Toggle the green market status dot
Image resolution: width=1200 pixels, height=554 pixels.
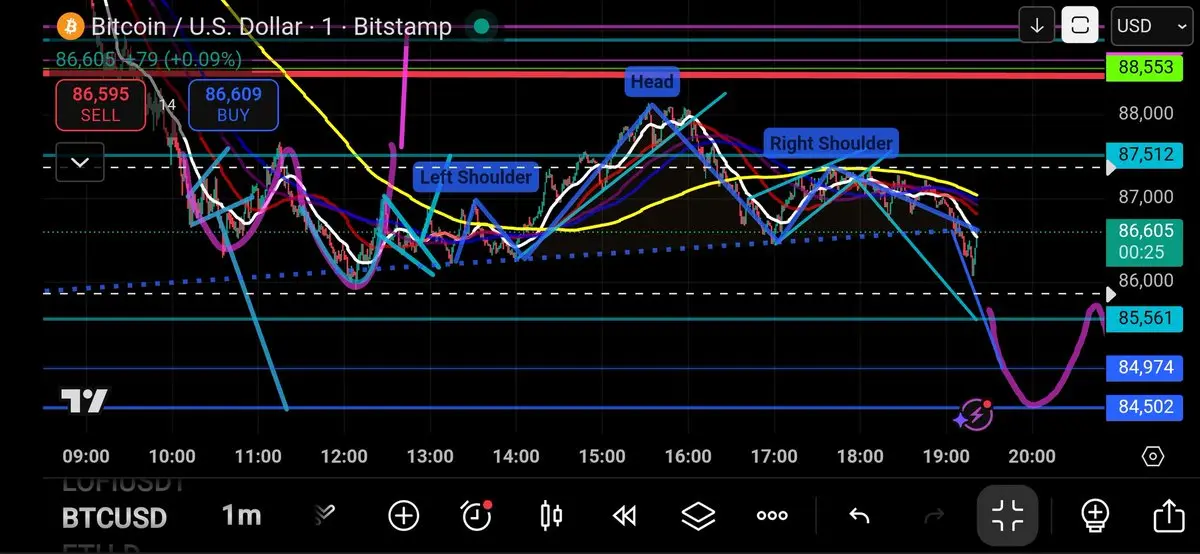[482, 26]
